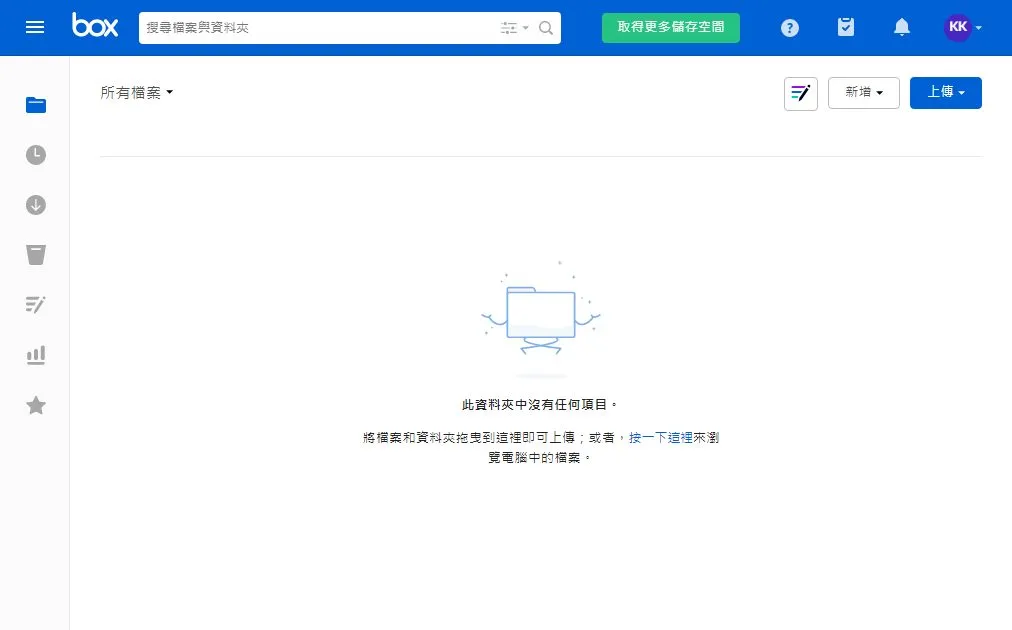Expand the 所有檔案 breadcrumb dropdown
The image size is (1012, 630).
137,92
